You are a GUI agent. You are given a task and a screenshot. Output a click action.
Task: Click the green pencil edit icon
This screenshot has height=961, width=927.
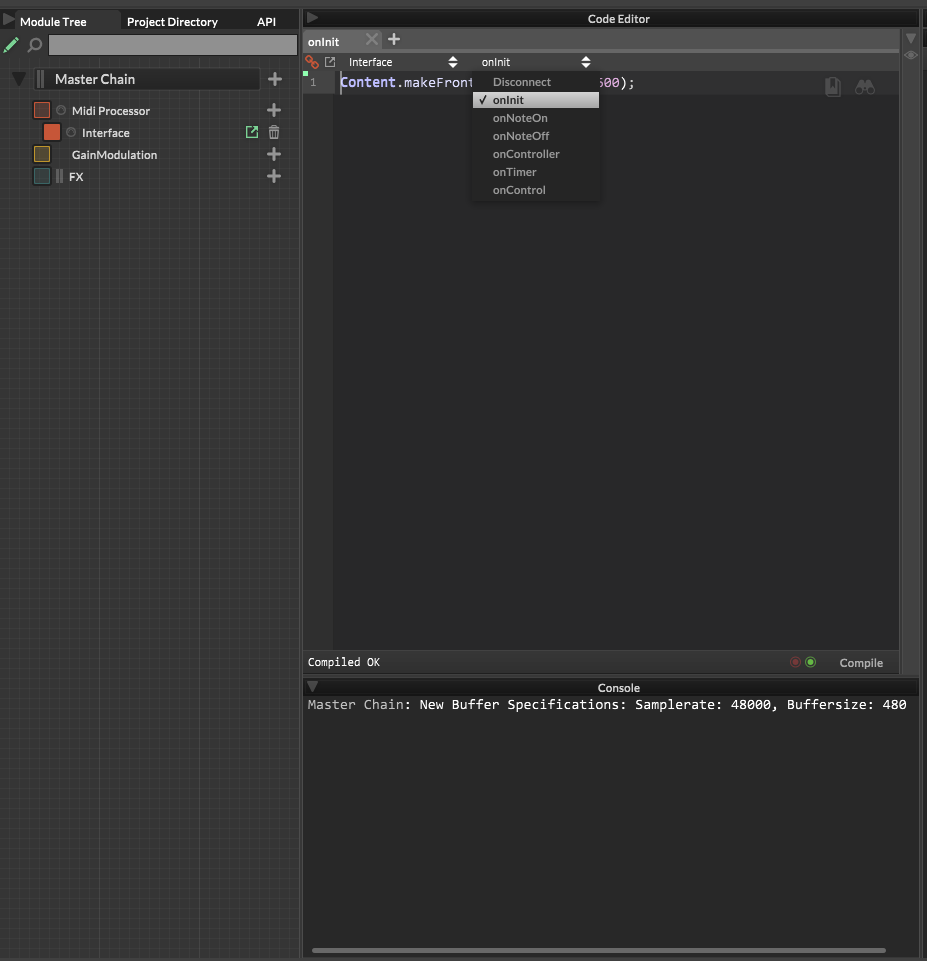pos(11,45)
